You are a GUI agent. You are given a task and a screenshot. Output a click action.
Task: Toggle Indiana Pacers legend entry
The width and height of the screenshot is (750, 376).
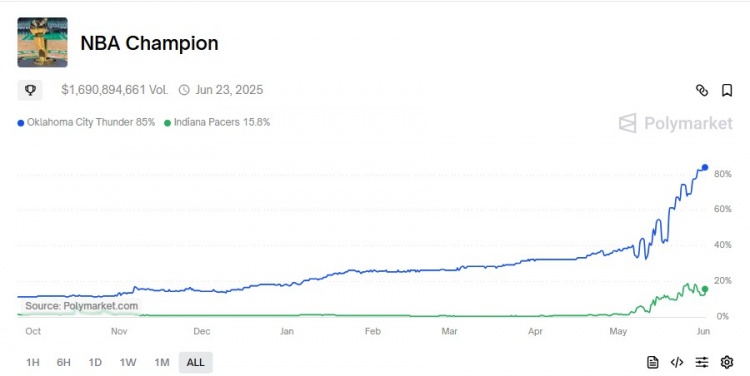point(217,122)
